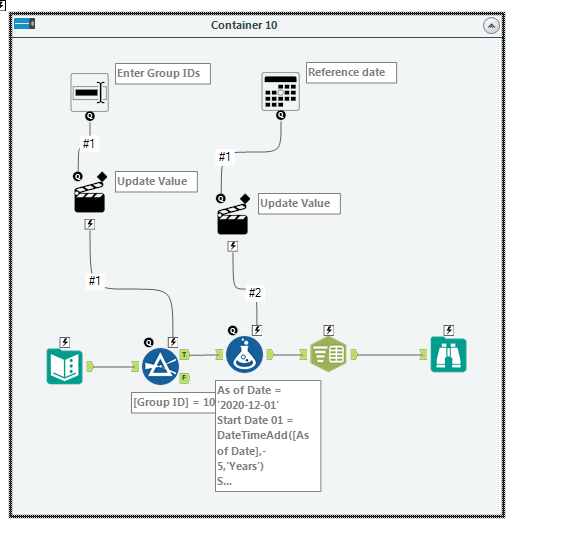
Task: Select the green Table report tool
Action: (x=328, y=355)
